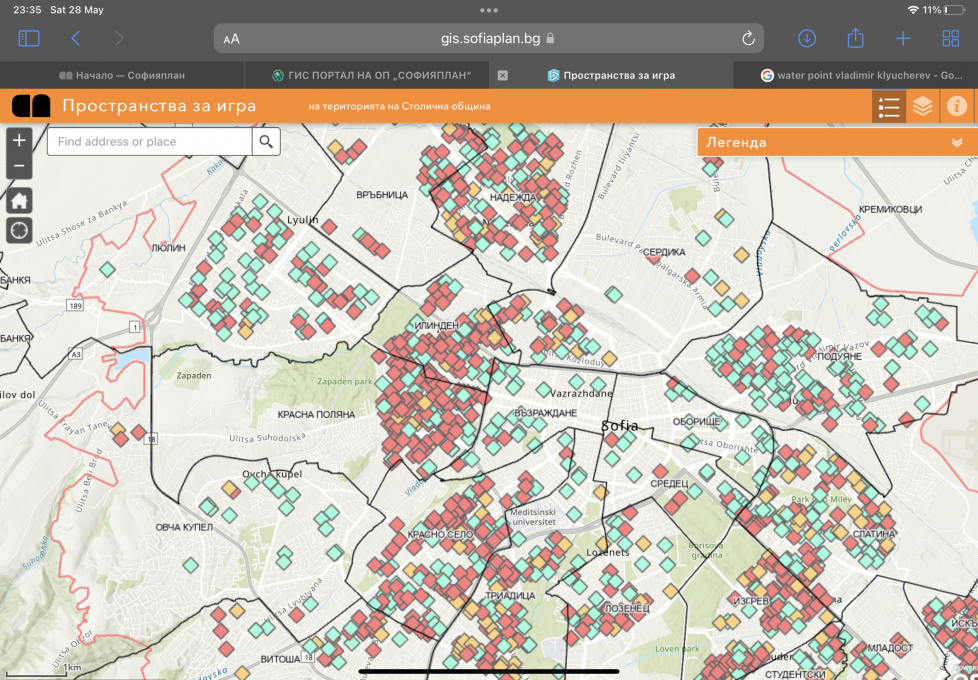
Task: Open the reader view AA menu
Action: click(231, 39)
